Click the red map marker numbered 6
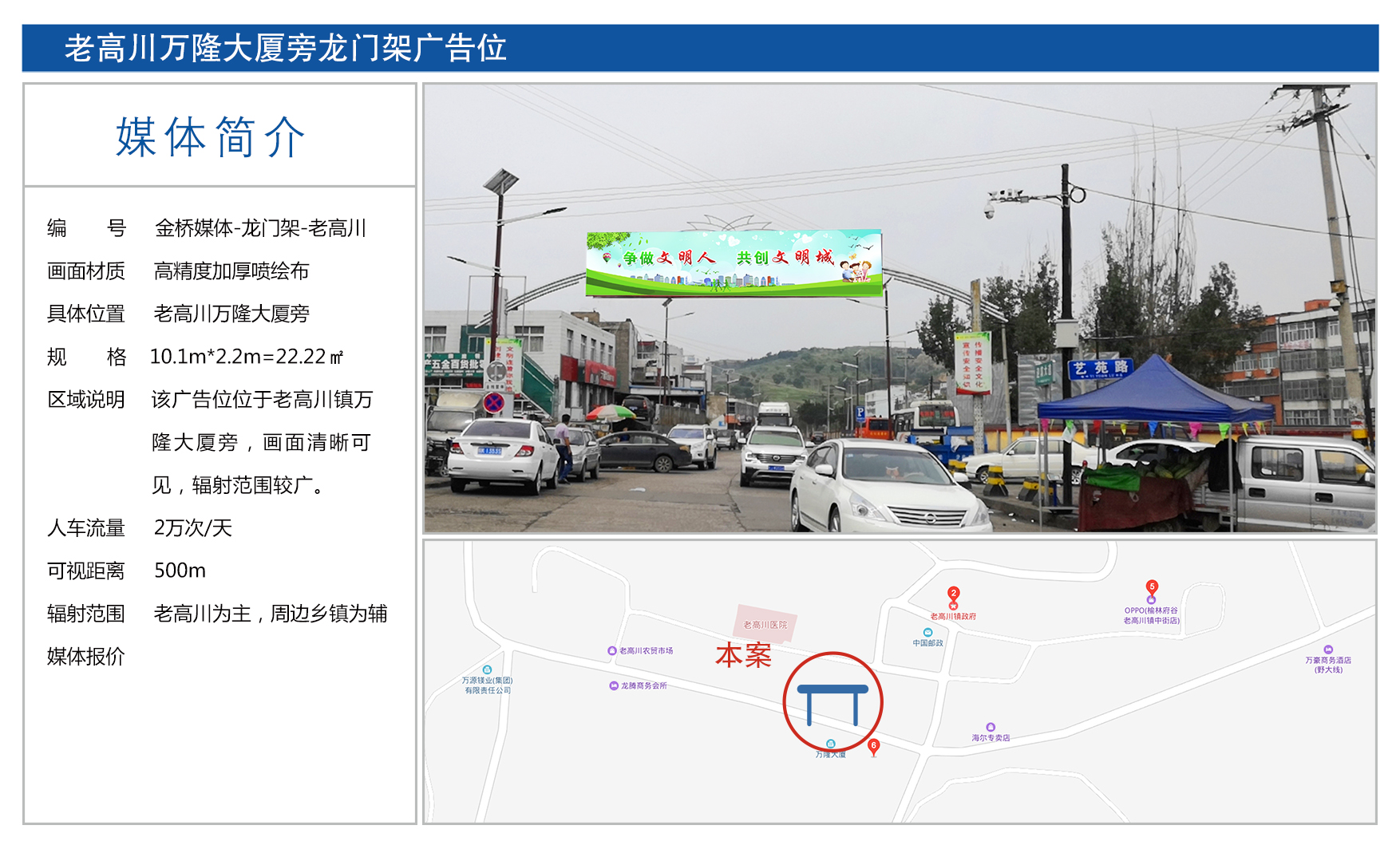 coord(873,746)
